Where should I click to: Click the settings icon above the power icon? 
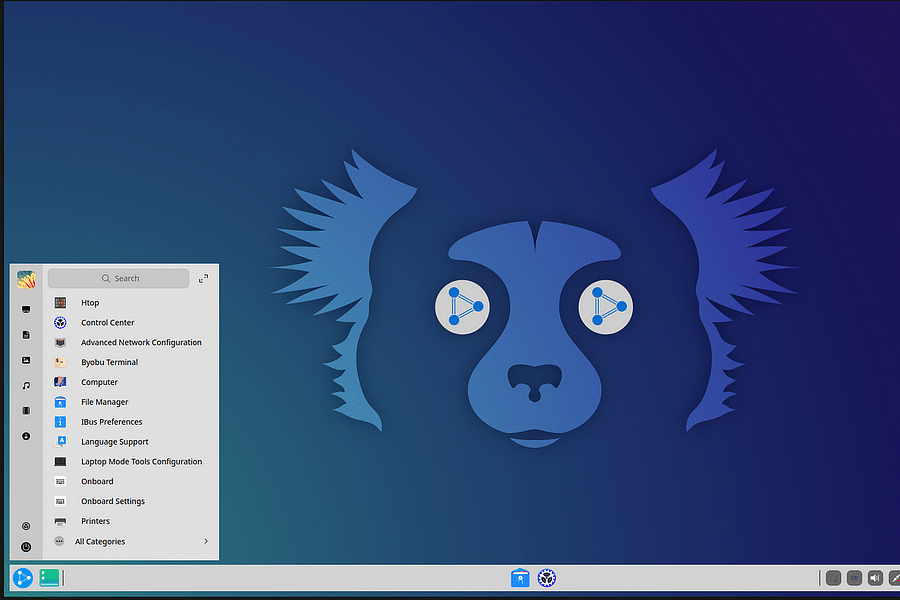pyautogui.click(x=25, y=525)
